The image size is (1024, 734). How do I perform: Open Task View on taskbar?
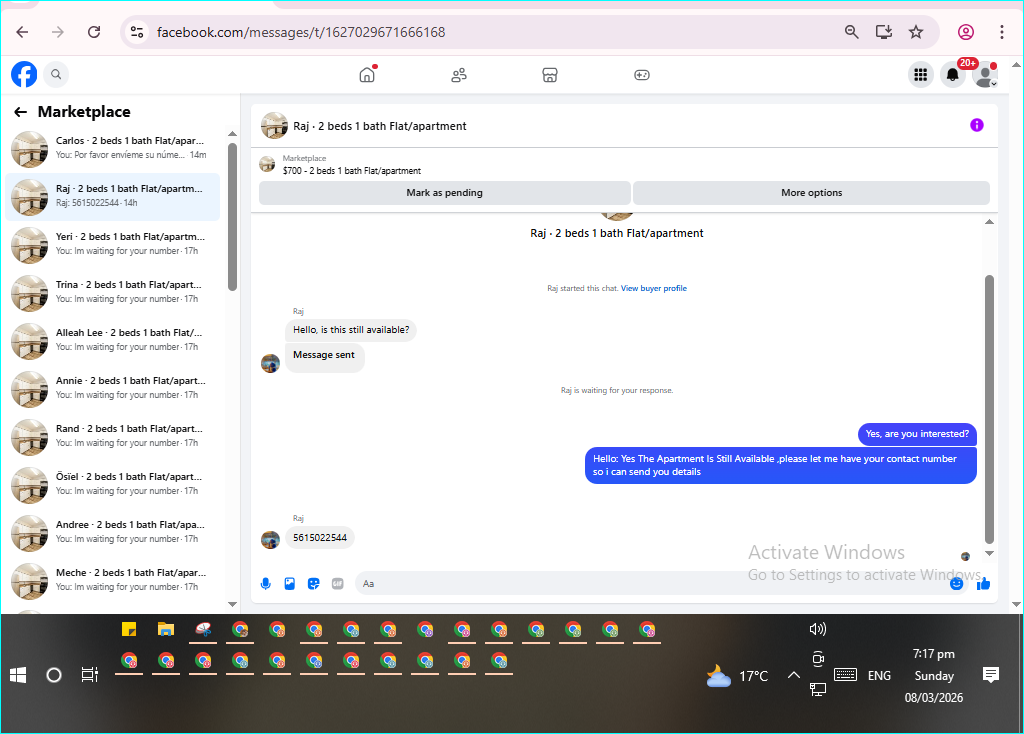[x=89, y=675]
